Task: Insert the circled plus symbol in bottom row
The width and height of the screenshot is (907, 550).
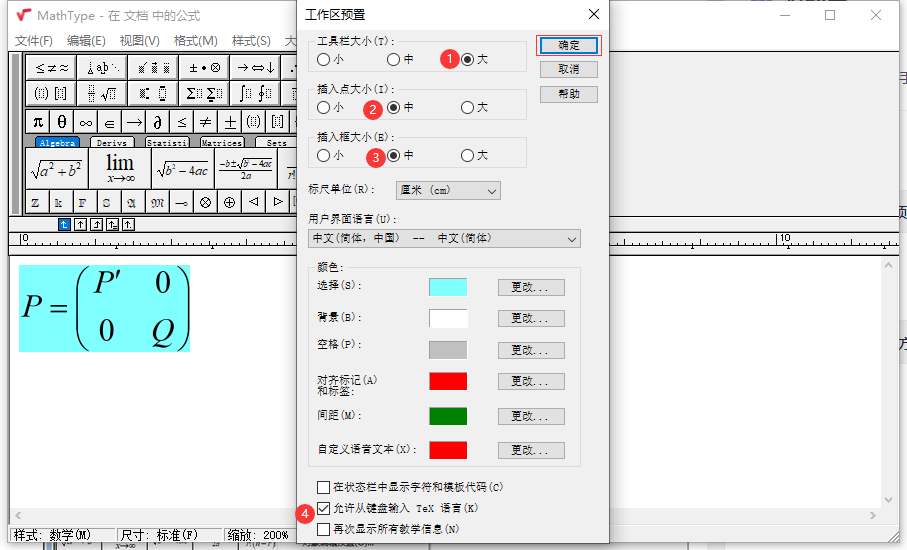Action: (230, 202)
